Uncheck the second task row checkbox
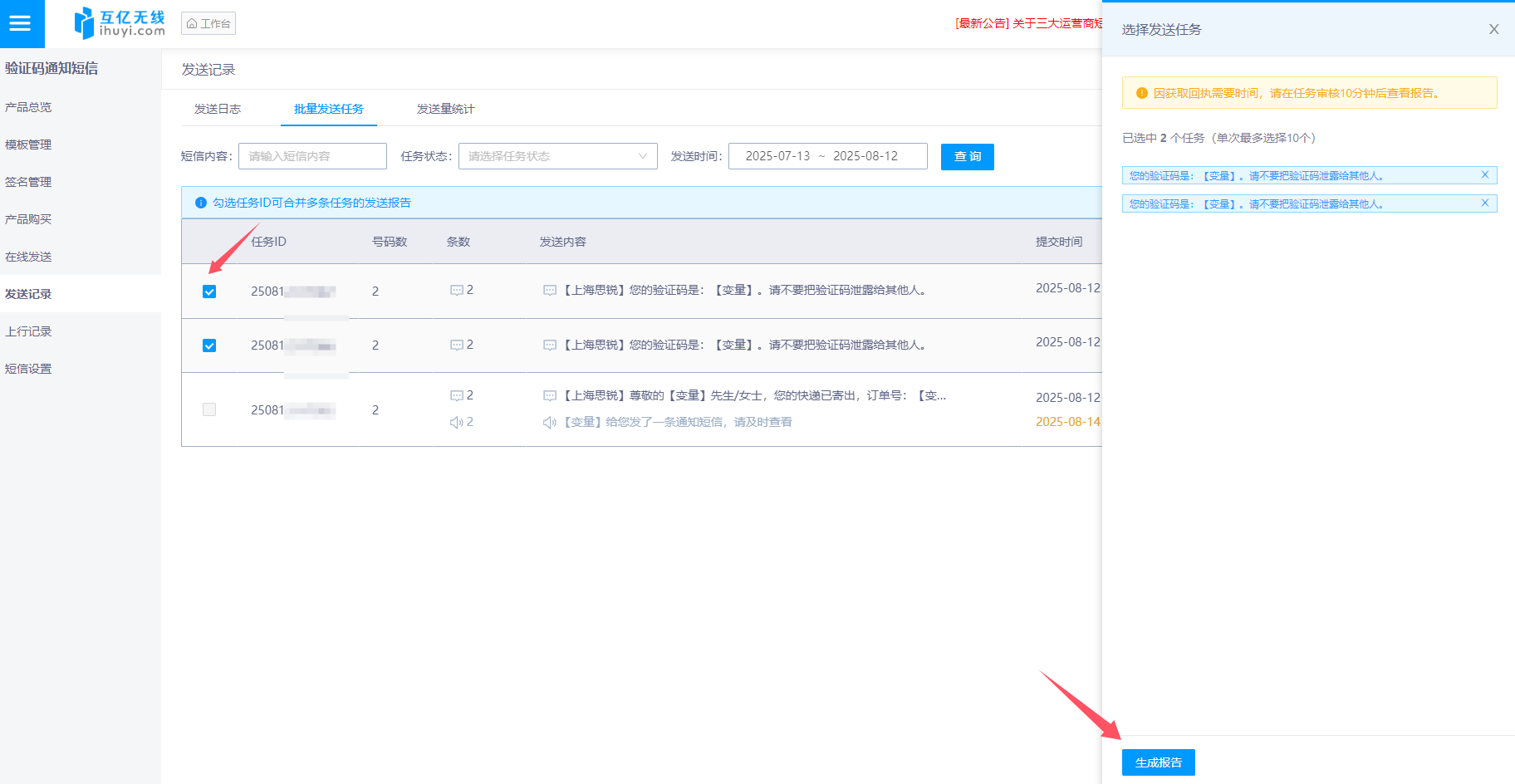 click(x=209, y=345)
